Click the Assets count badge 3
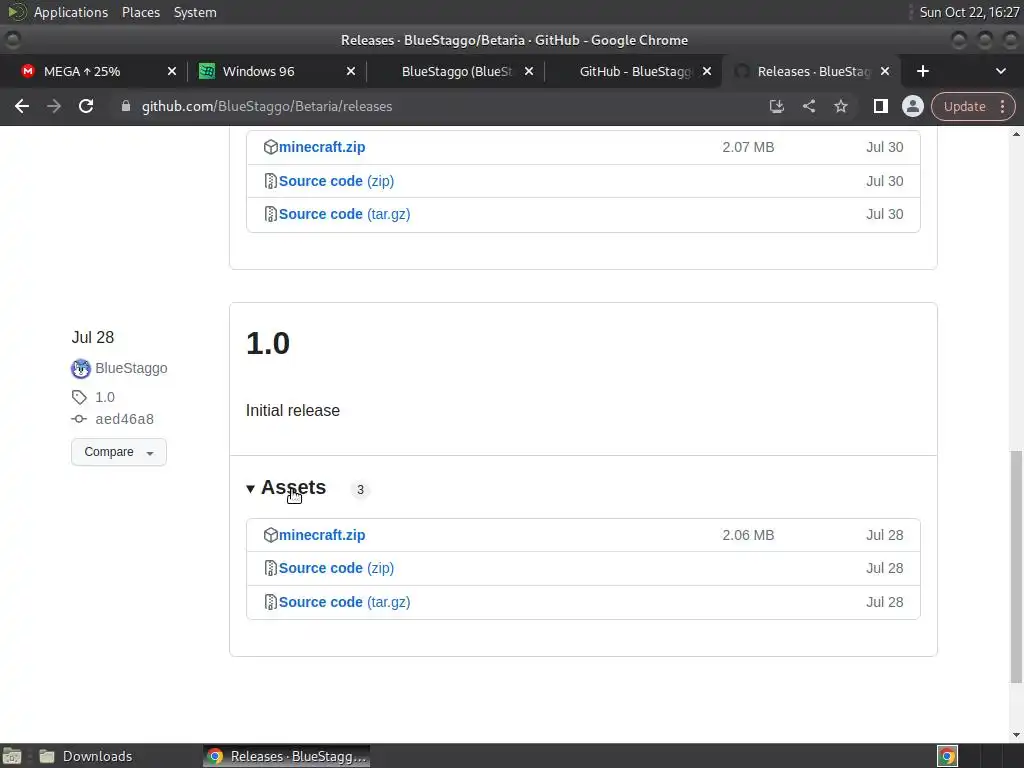 (x=360, y=490)
